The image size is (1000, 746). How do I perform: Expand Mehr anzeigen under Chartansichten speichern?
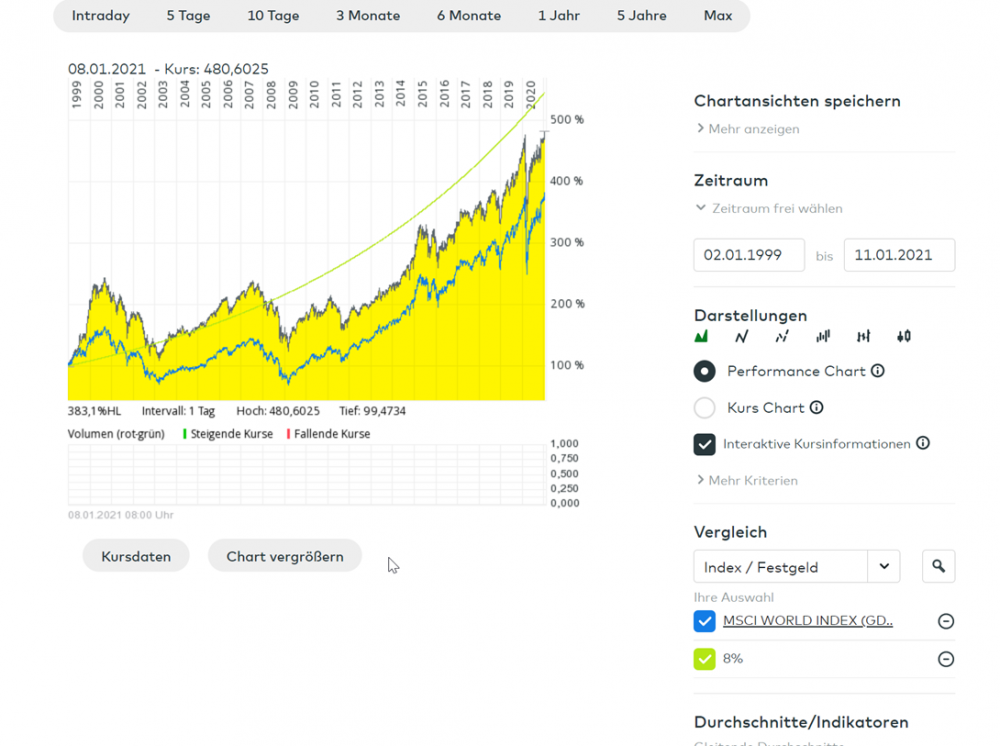tap(747, 129)
